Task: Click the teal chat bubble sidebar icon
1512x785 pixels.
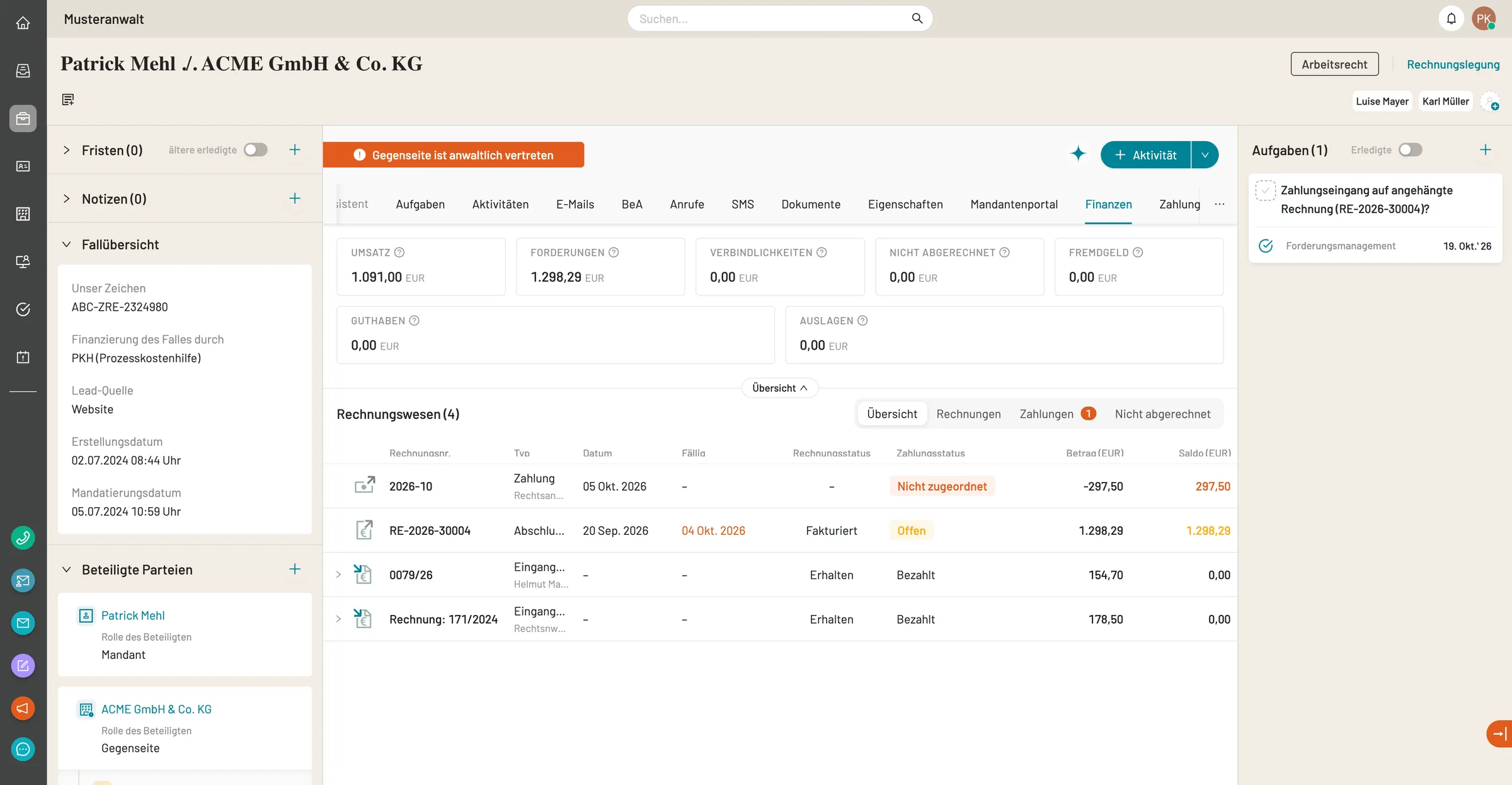Action: click(x=23, y=750)
